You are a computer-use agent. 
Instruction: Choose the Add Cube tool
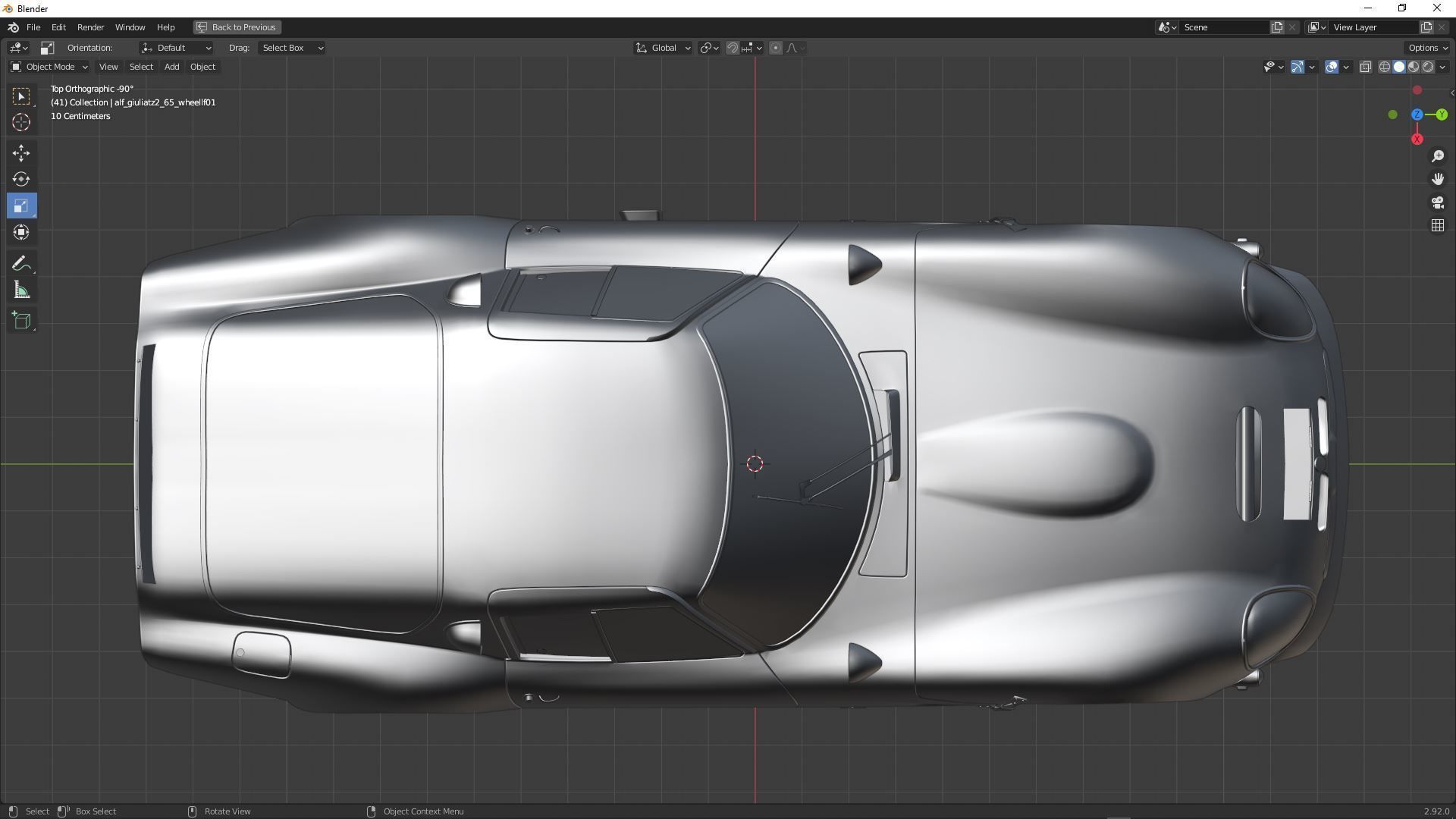coord(21,321)
